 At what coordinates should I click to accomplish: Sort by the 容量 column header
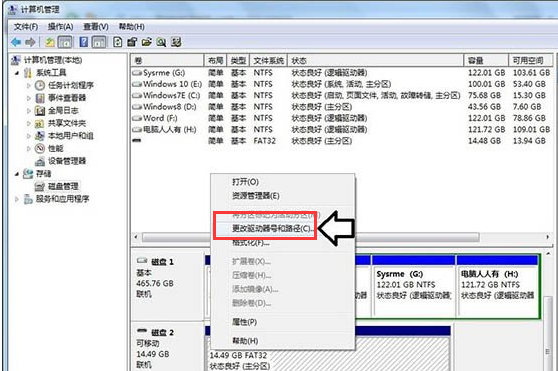point(486,60)
